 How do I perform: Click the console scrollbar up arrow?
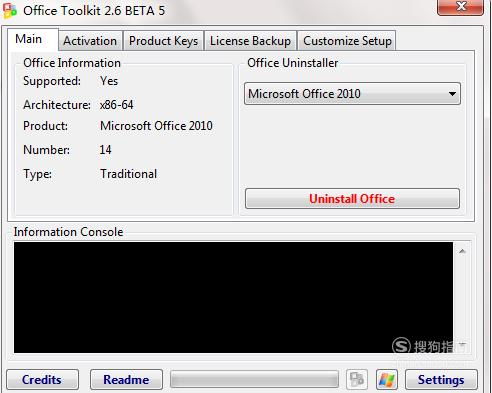coord(462,251)
